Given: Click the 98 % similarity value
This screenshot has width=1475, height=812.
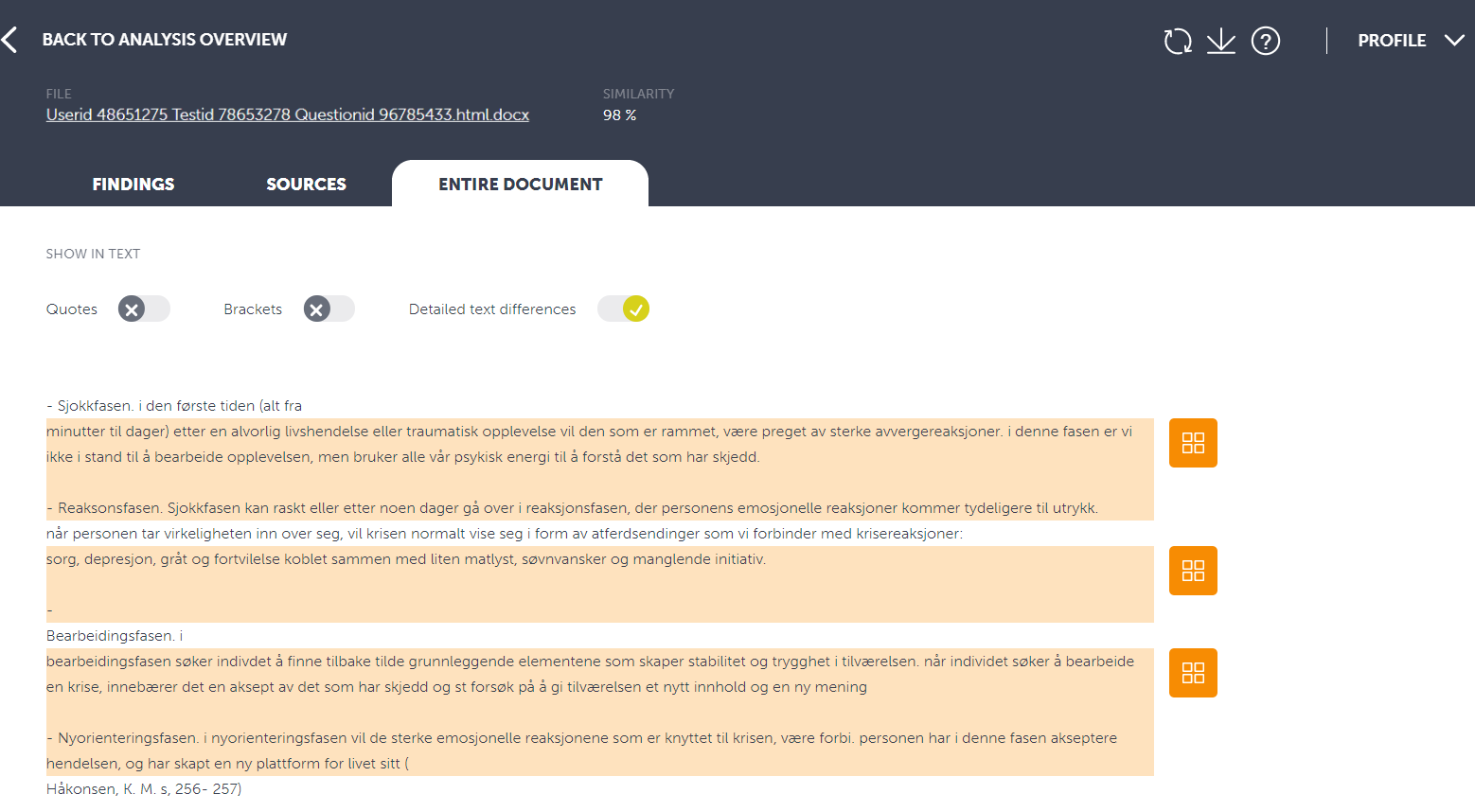Looking at the screenshot, I should click(x=619, y=115).
